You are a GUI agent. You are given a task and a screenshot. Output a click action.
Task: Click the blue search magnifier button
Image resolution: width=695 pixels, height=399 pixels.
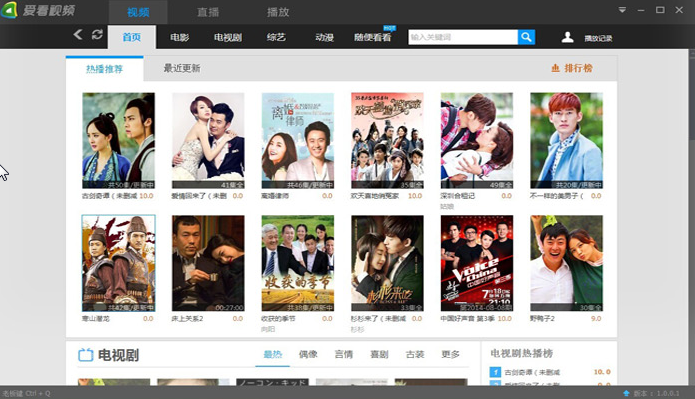[x=526, y=37]
